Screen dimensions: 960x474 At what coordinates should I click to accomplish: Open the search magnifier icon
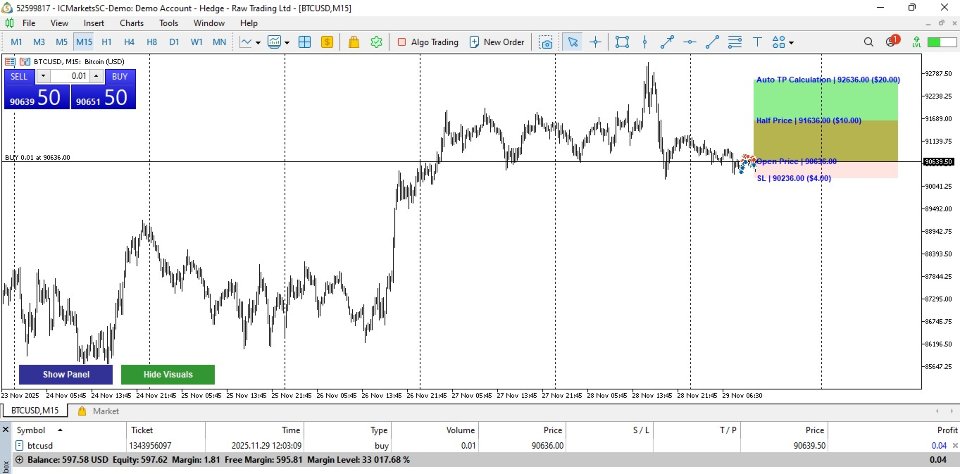[x=868, y=42]
